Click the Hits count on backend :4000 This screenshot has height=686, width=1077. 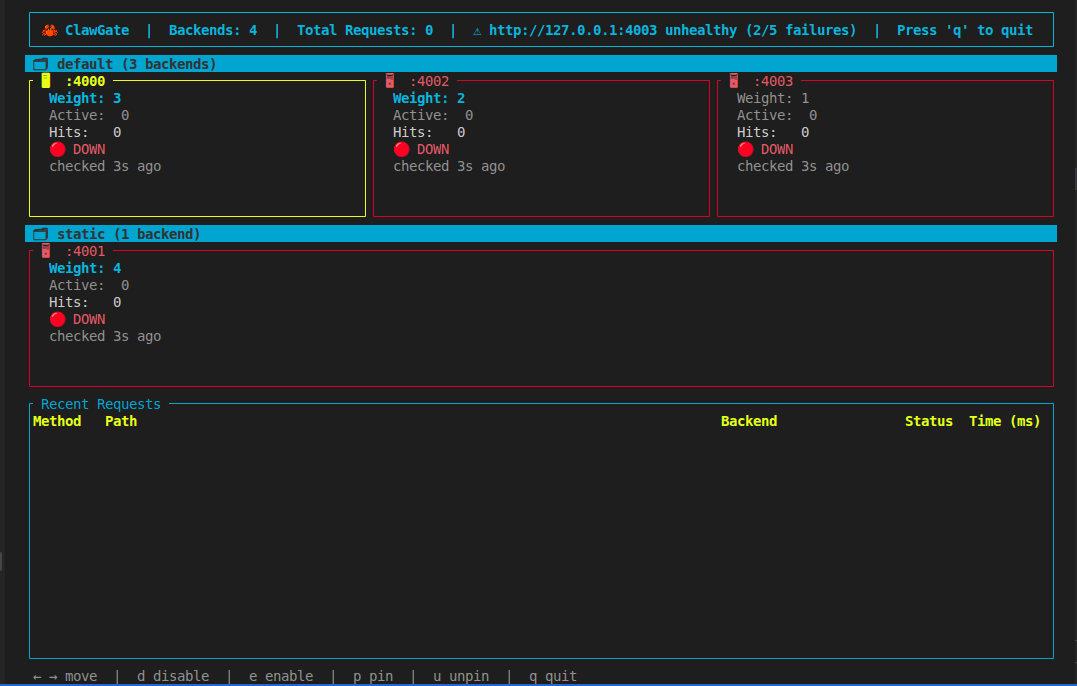85,133
